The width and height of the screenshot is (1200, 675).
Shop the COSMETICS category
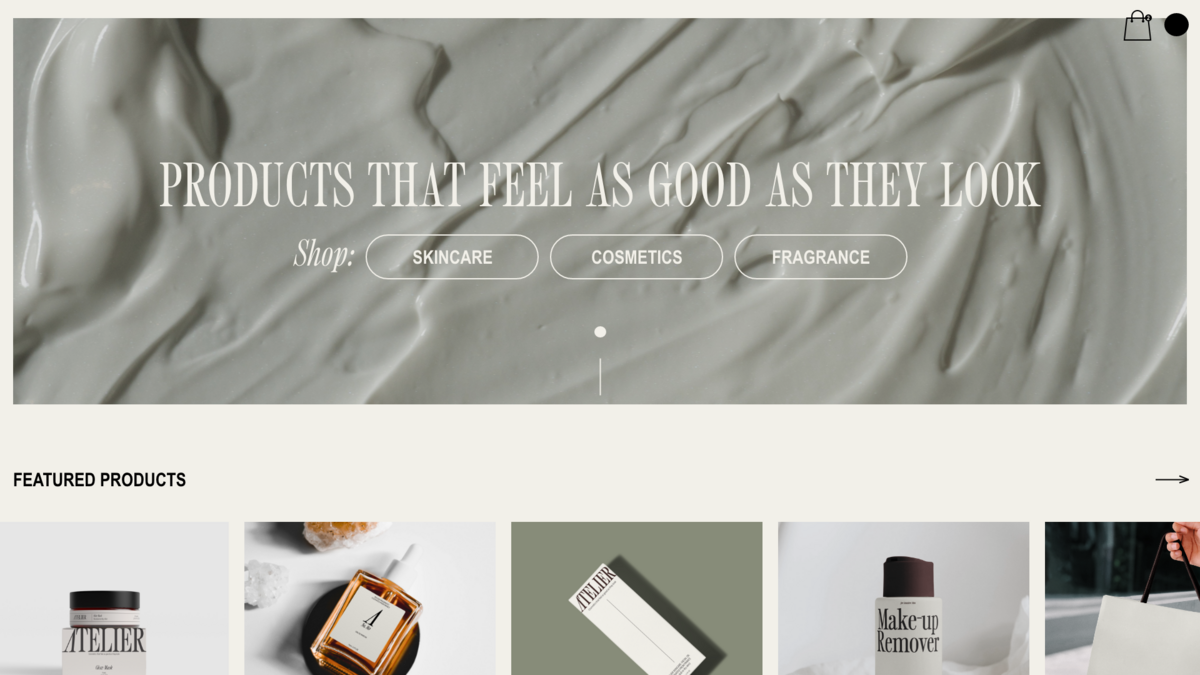636,257
